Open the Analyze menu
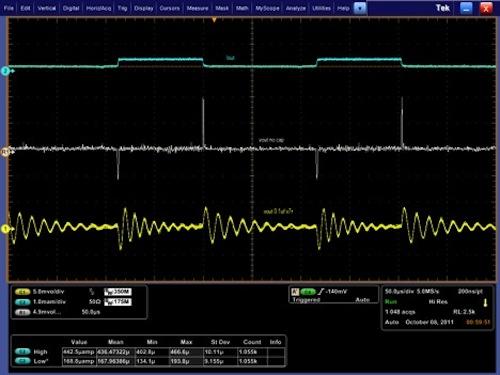The image size is (500, 375). (296, 8)
